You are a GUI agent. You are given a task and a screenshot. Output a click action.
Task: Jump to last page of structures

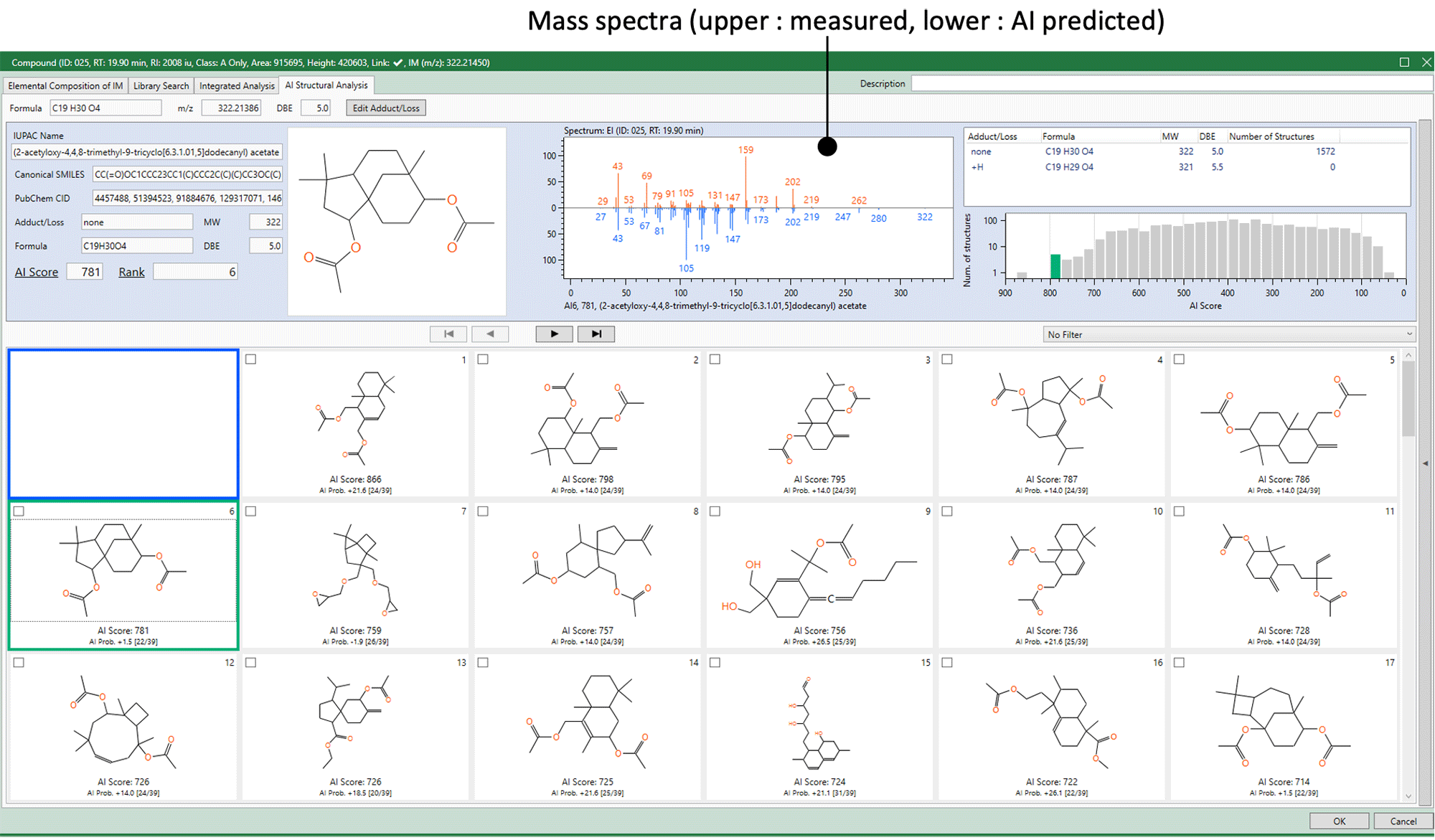pyautogui.click(x=596, y=334)
